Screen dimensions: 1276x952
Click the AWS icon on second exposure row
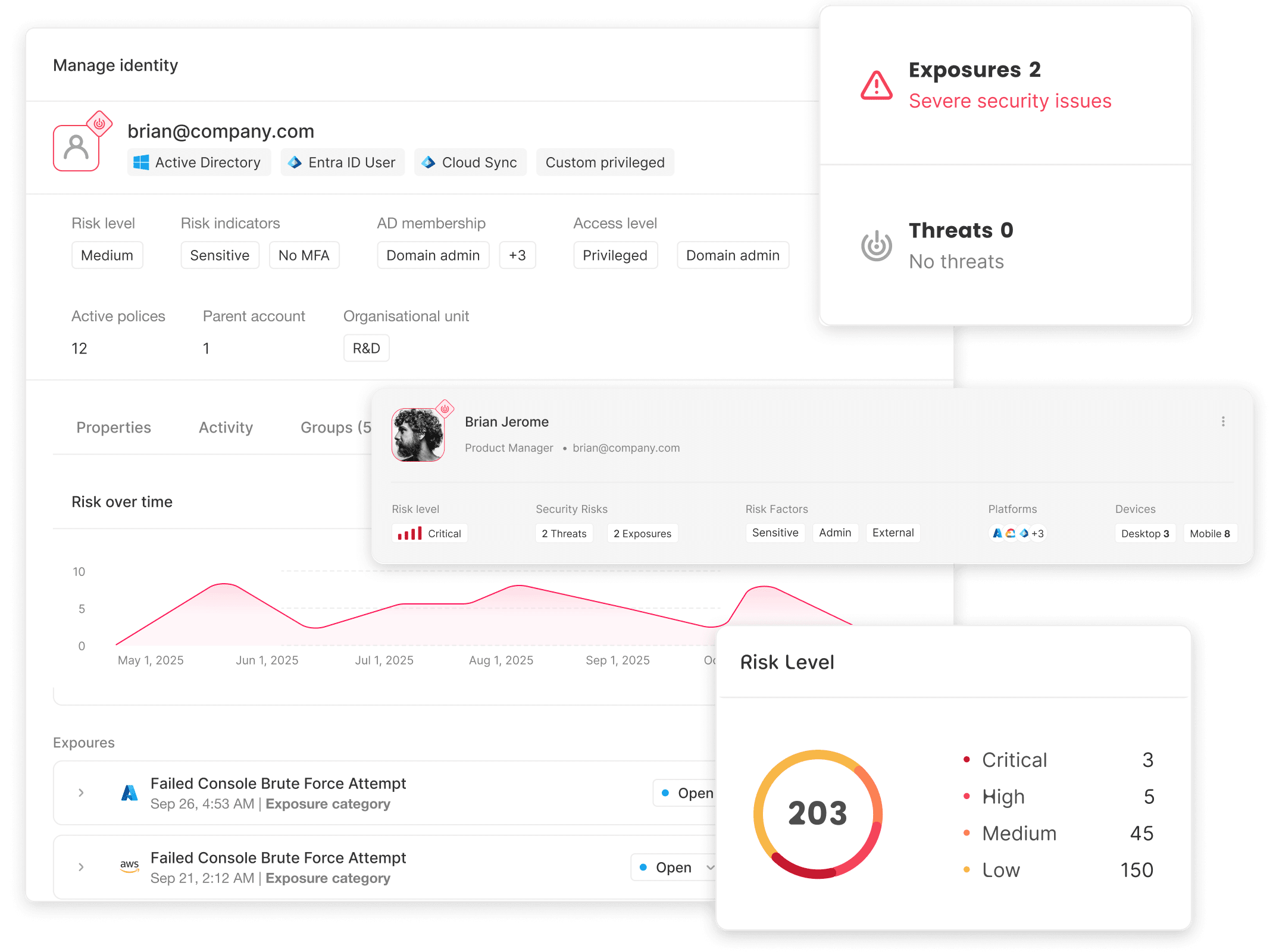pyautogui.click(x=129, y=866)
